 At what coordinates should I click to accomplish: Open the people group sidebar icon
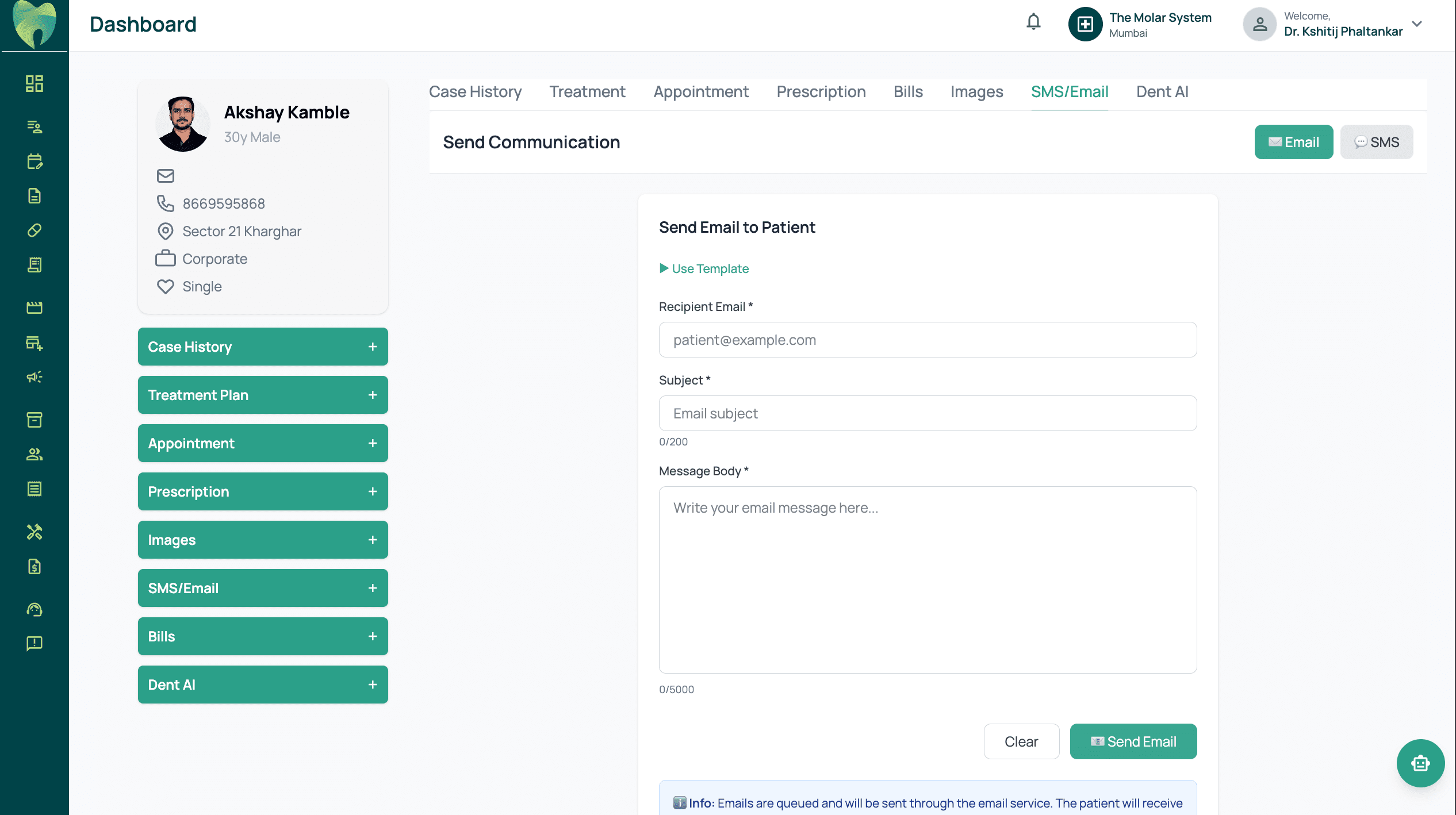(x=35, y=455)
